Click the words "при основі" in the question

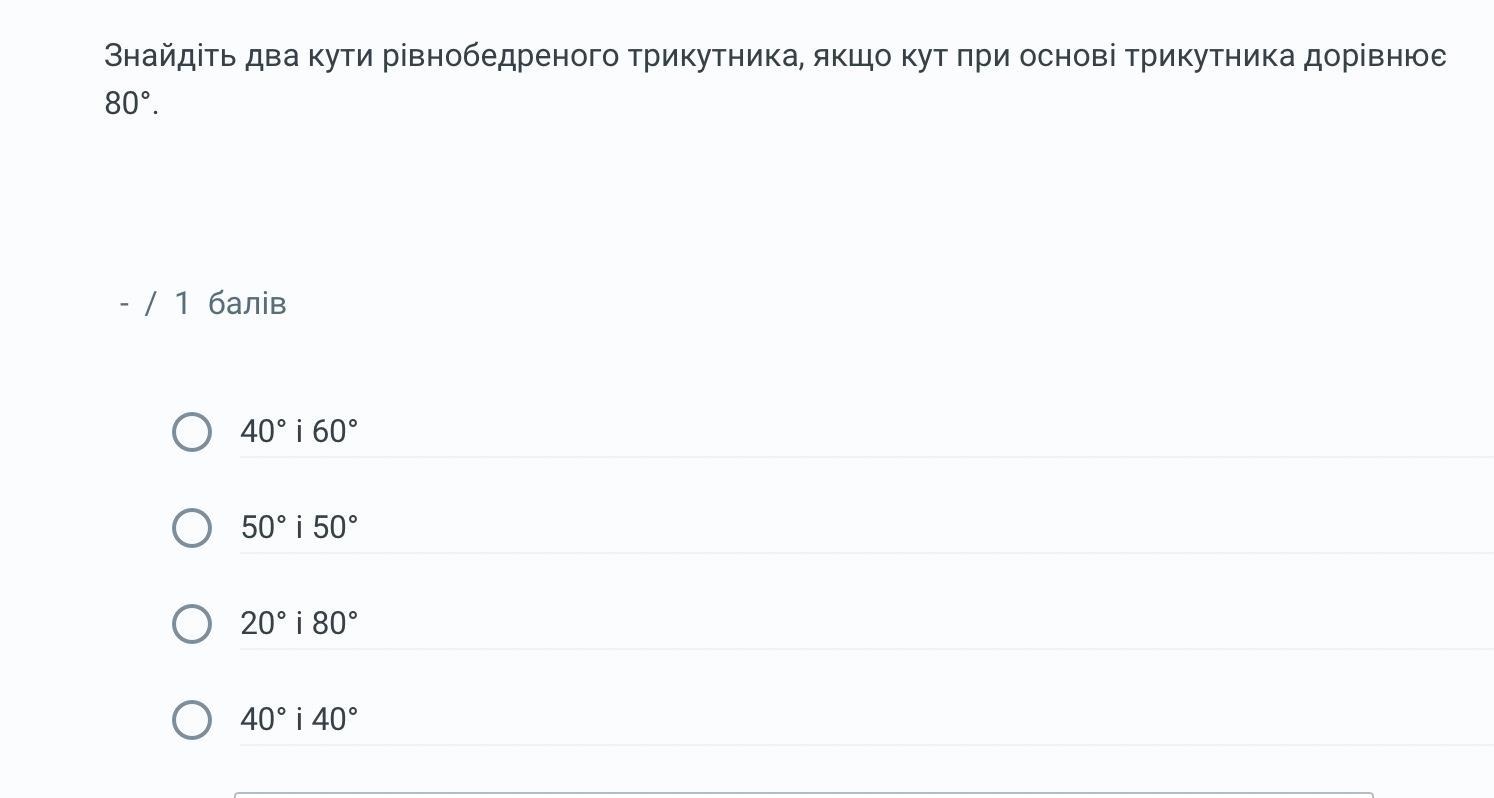click(x=1034, y=56)
